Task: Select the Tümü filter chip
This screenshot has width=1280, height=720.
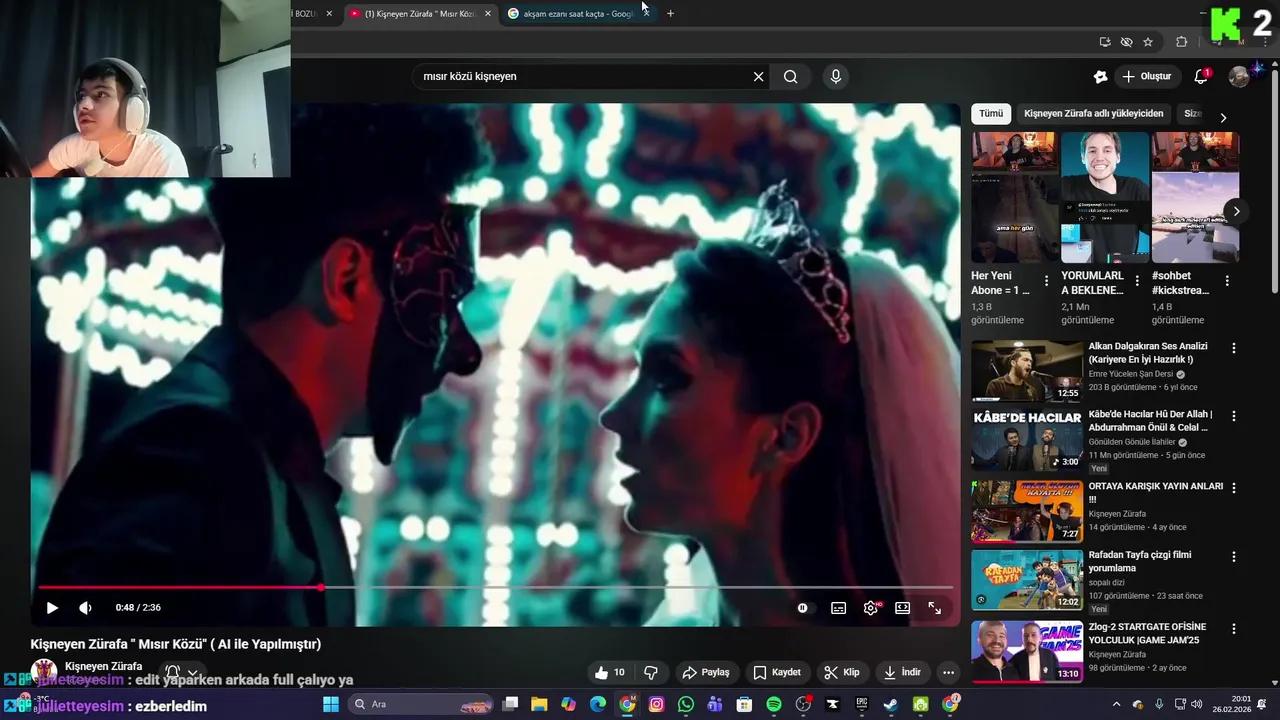Action: pyautogui.click(x=991, y=114)
